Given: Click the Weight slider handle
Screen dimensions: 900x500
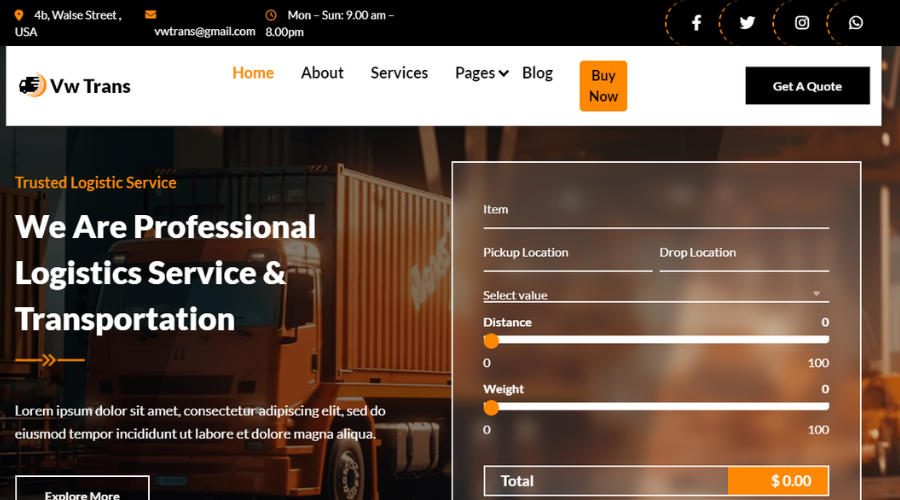Looking at the screenshot, I should [491, 408].
